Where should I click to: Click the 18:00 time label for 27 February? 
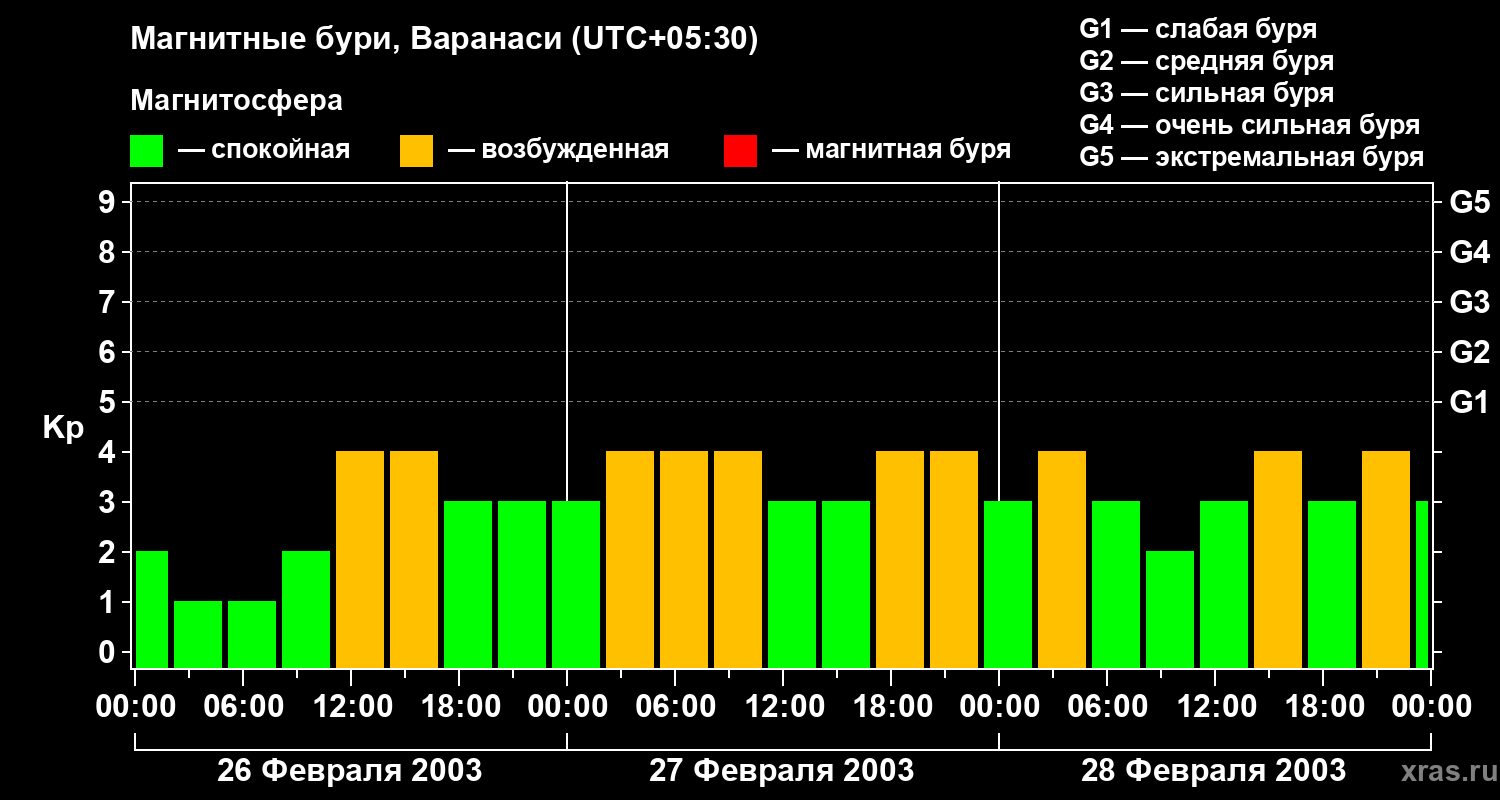pyautogui.click(x=891, y=707)
